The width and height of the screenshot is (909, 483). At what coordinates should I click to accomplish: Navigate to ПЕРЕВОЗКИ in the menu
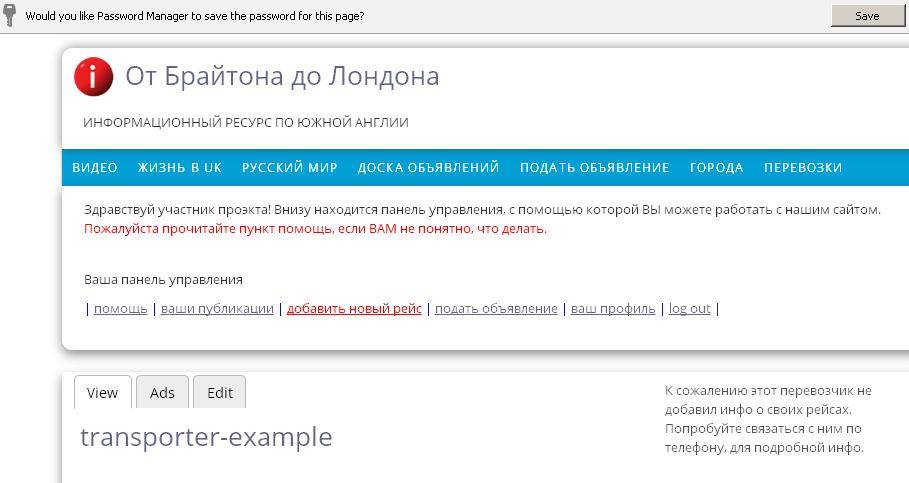click(803, 168)
